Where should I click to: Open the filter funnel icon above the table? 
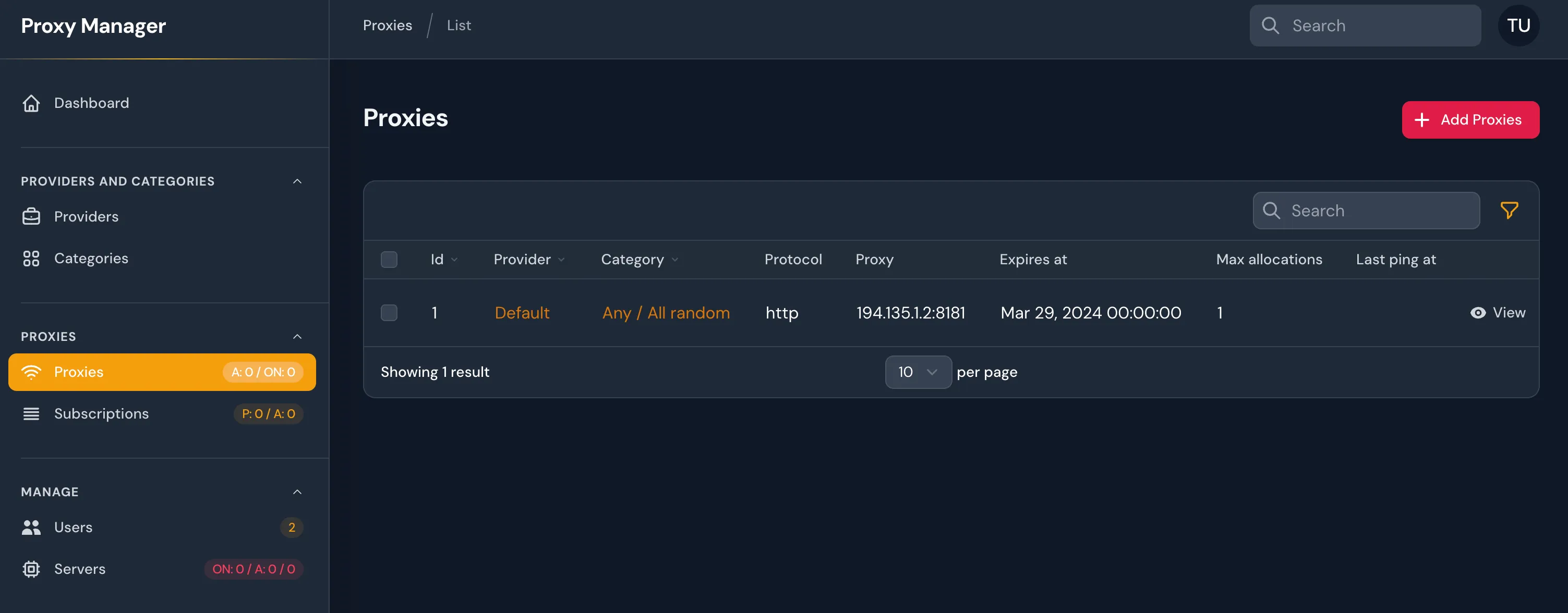1510,211
